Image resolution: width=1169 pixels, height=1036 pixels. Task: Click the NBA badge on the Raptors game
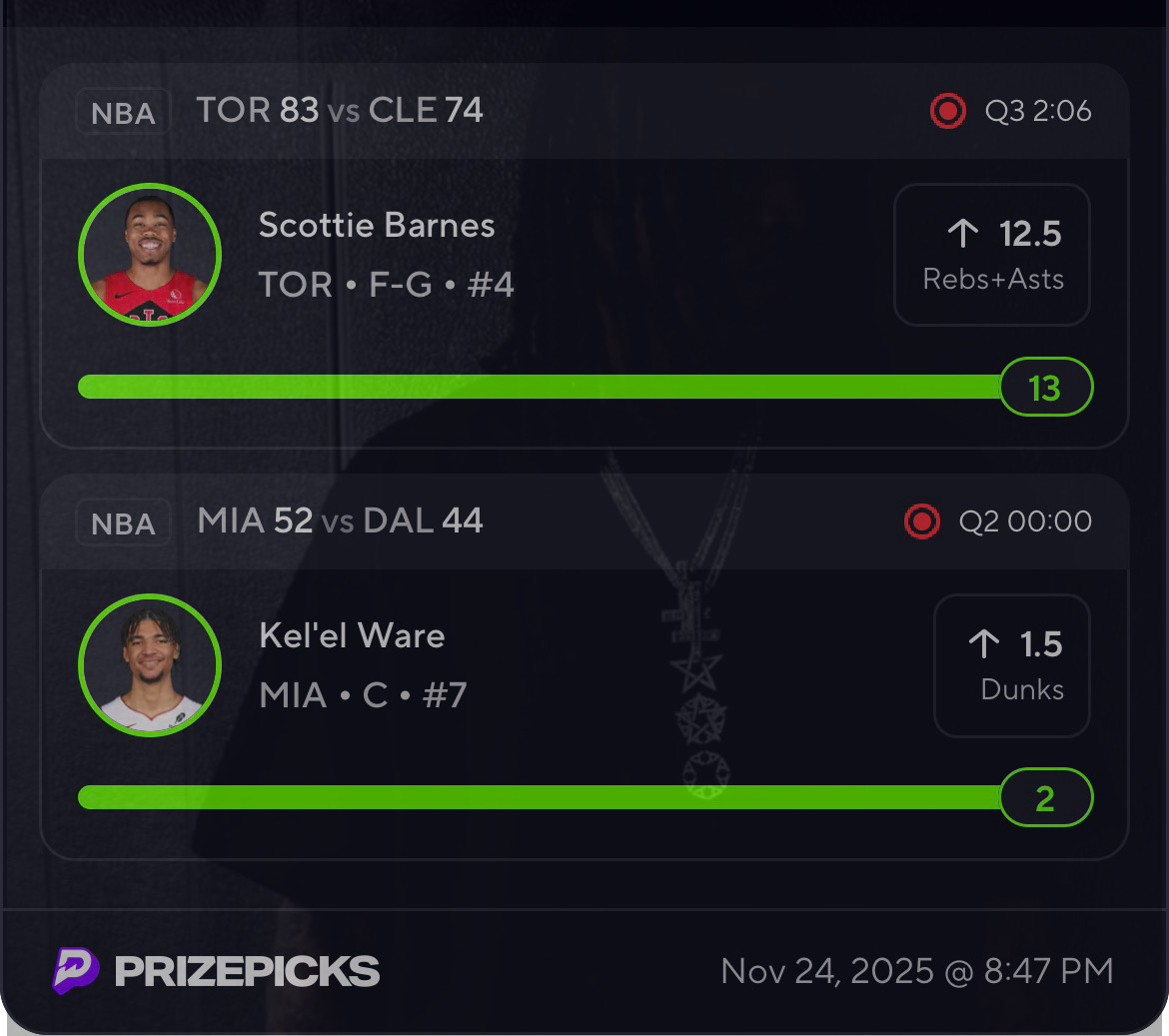tap(123, 112)
